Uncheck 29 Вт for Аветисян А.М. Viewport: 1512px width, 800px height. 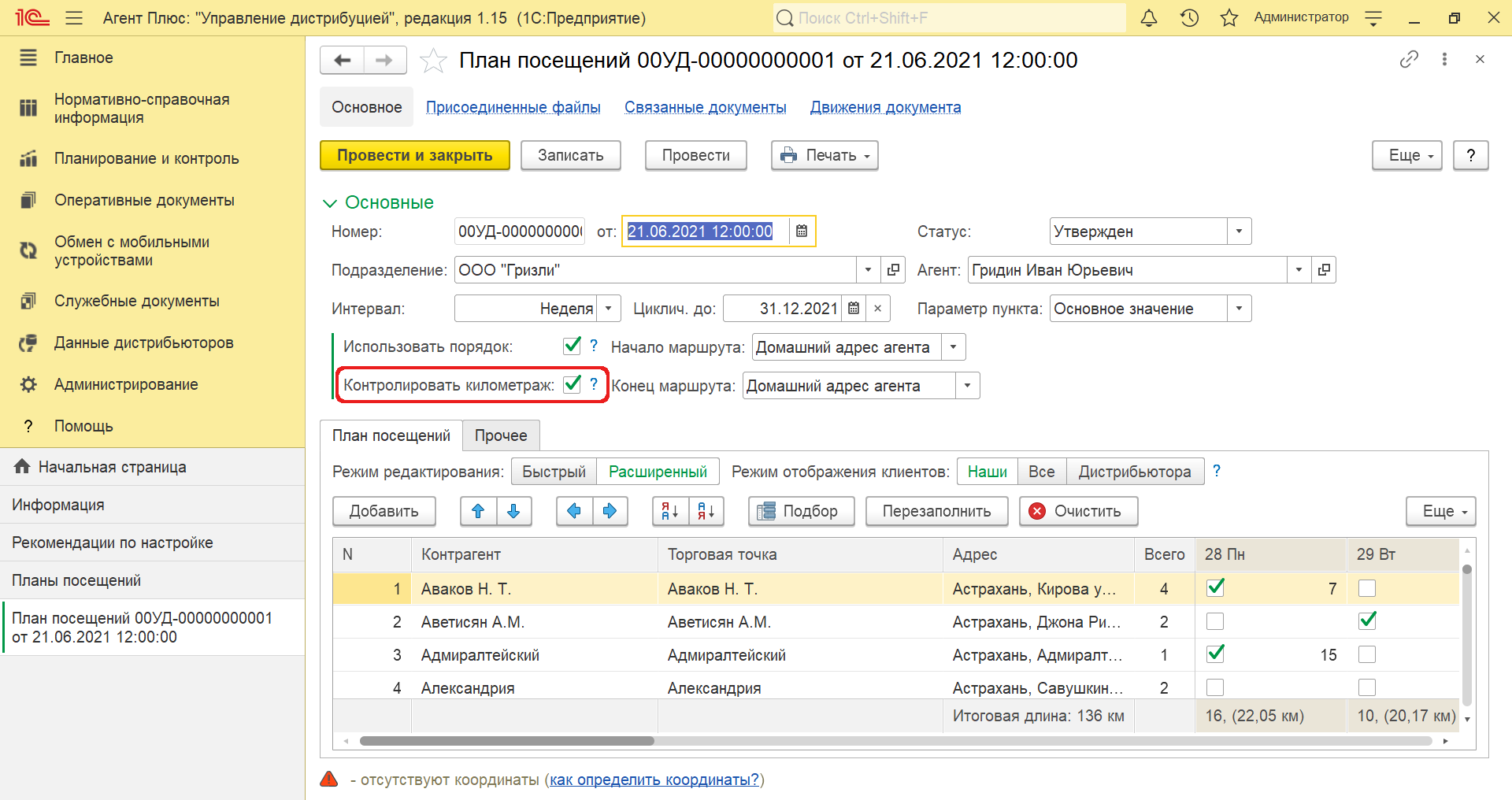[x=1367, y=620]
